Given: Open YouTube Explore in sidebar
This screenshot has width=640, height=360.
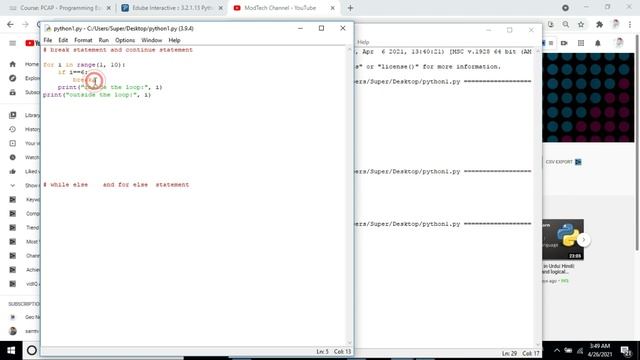Looking at the screenshot, I should [24, 78].
